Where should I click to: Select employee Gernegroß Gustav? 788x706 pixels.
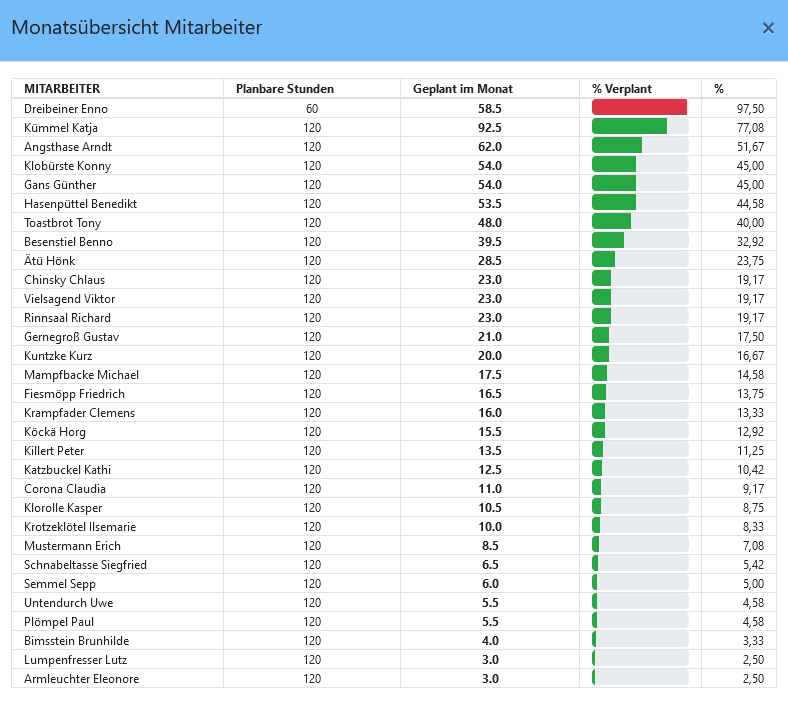pyautogui.click(x=71, y=337)
